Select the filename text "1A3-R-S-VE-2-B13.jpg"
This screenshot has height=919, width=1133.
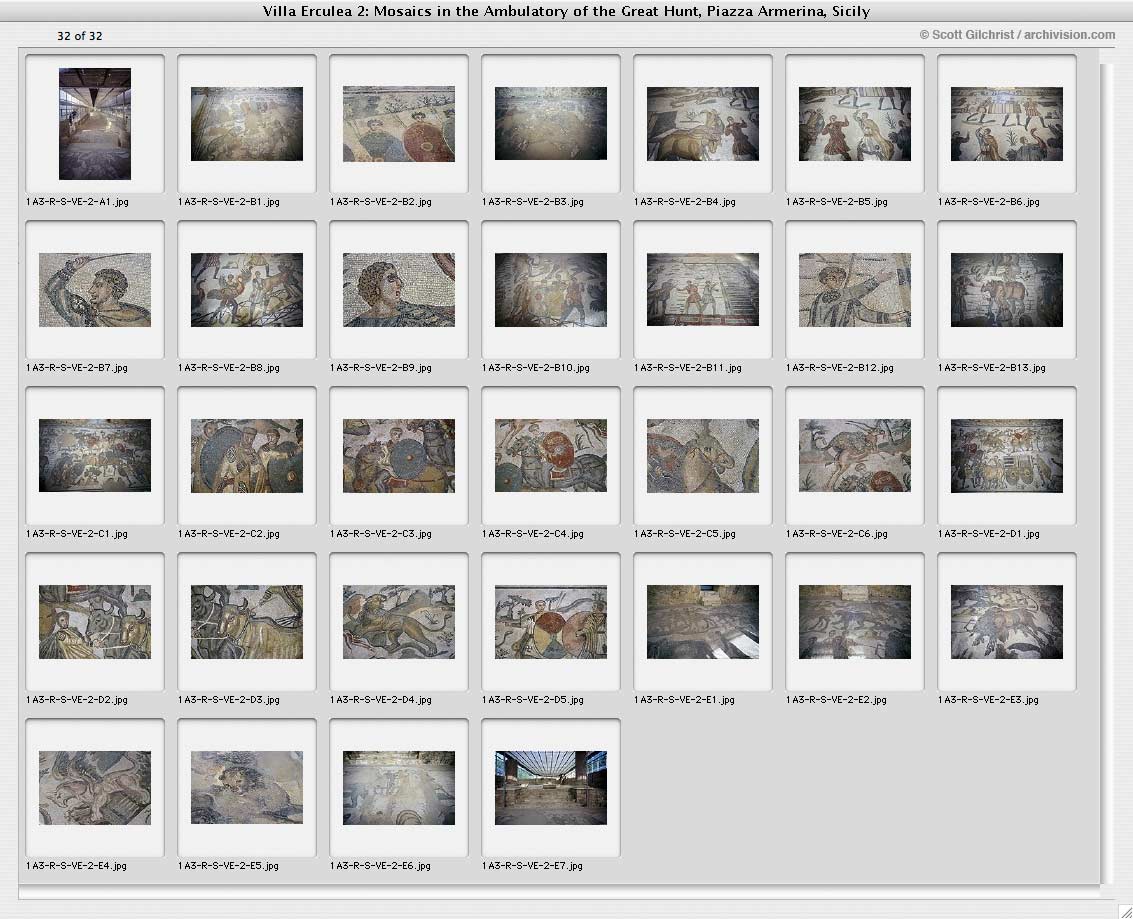point(992,368)
